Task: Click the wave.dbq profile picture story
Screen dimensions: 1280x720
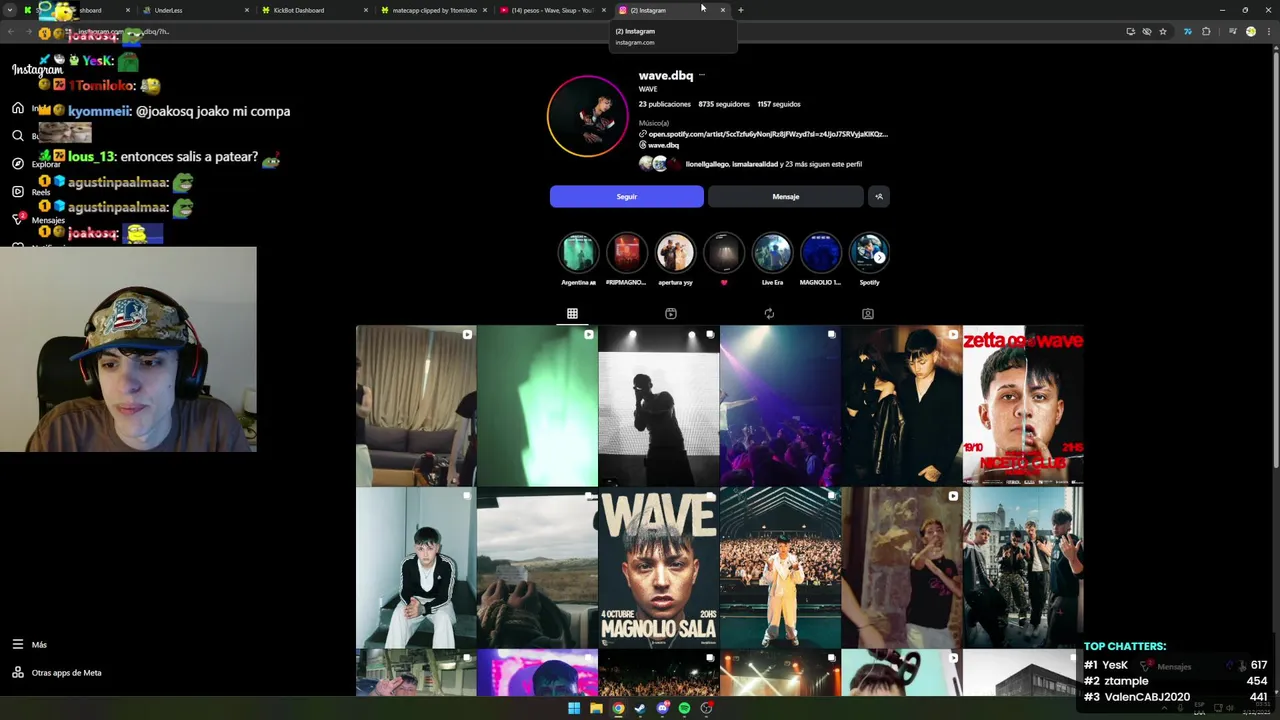Action: pyautogui.click(x=588, y=116)
